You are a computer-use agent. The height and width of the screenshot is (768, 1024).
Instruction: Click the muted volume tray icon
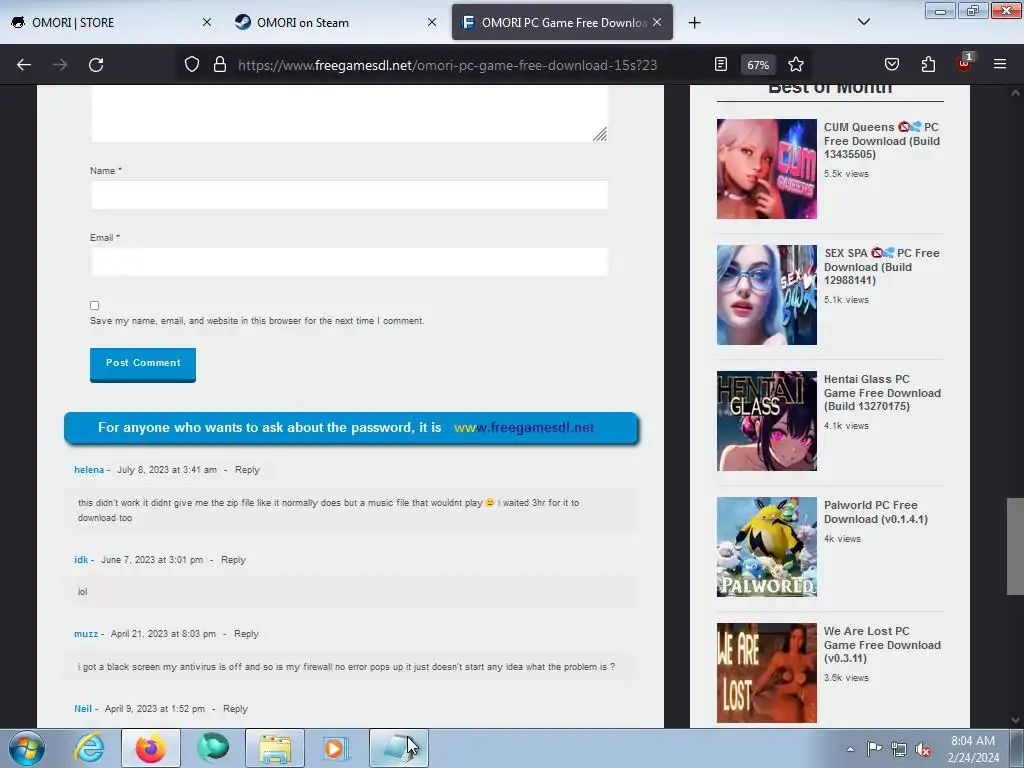[x=923, y=750]
